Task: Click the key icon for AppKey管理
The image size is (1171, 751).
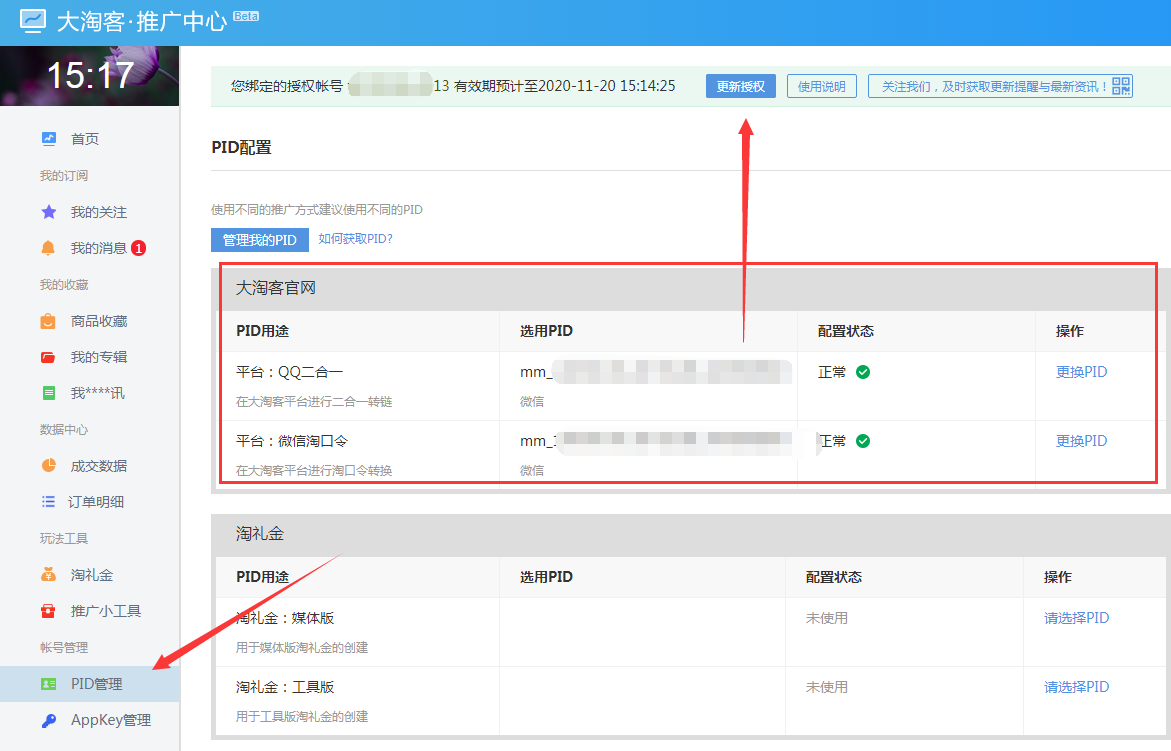Action: (x=49, y=720)
